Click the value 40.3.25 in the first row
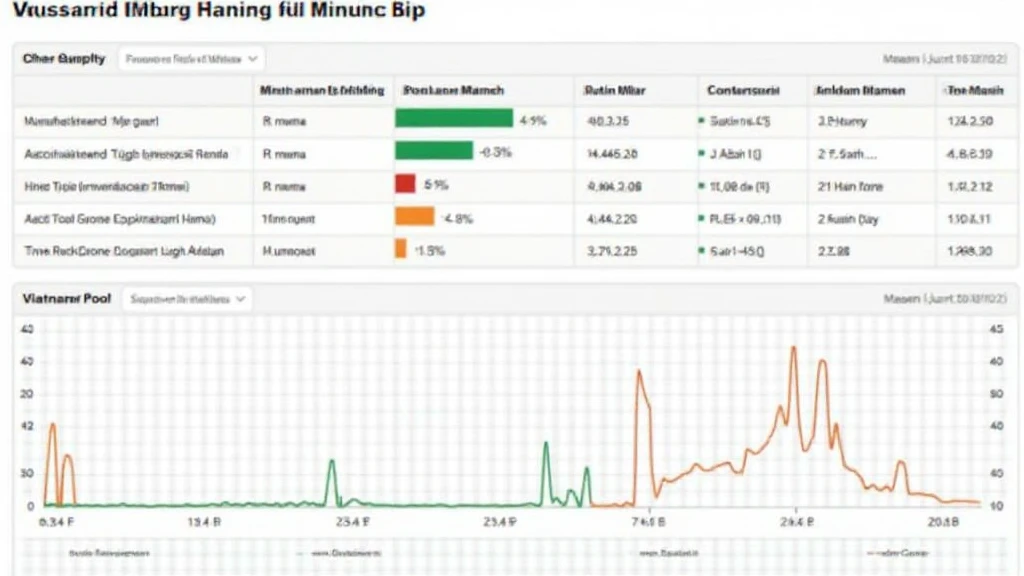The image size is (1024, 576). (608, 121)
